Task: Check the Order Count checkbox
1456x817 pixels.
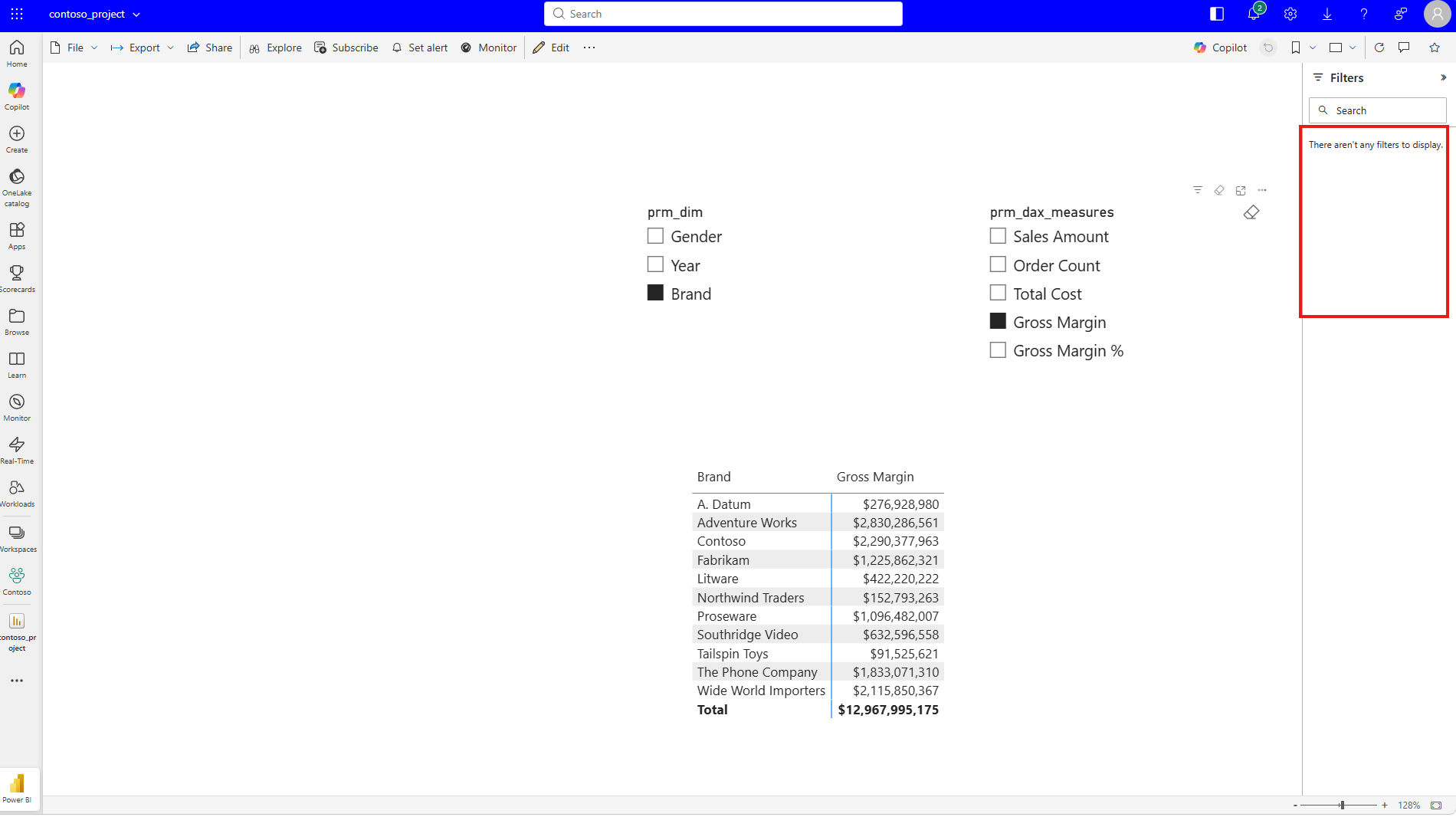Action: pyautogui.click(x=998, y=264)
